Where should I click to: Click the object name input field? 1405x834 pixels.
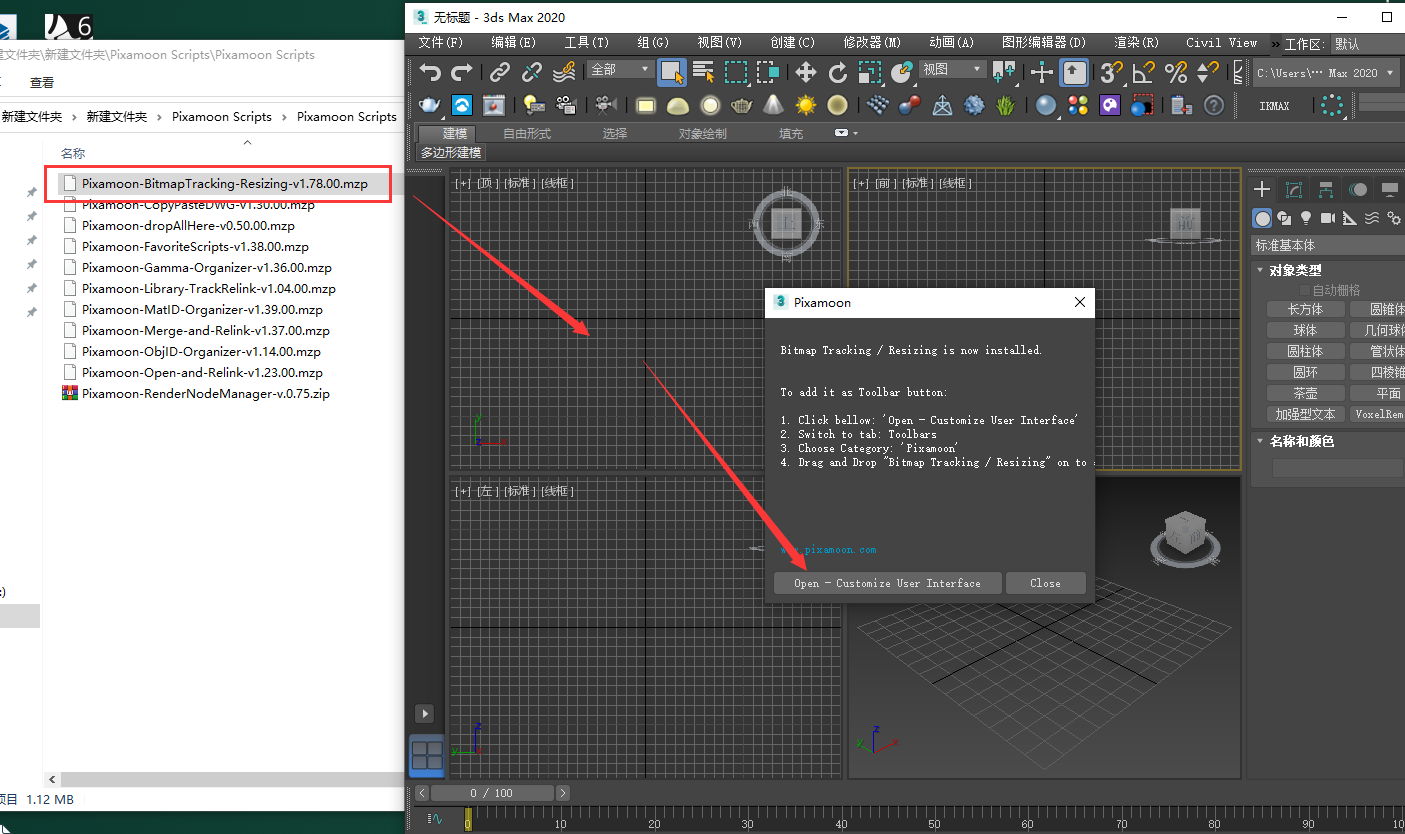pos(1337,468)
